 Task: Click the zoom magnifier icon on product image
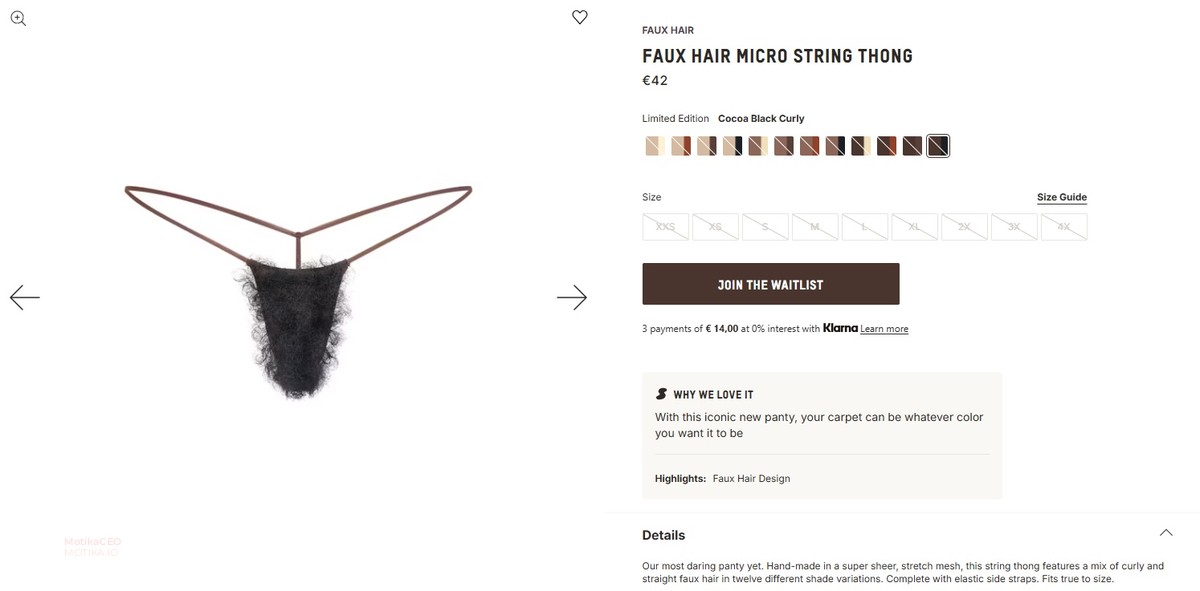click(x=18, y=18)
